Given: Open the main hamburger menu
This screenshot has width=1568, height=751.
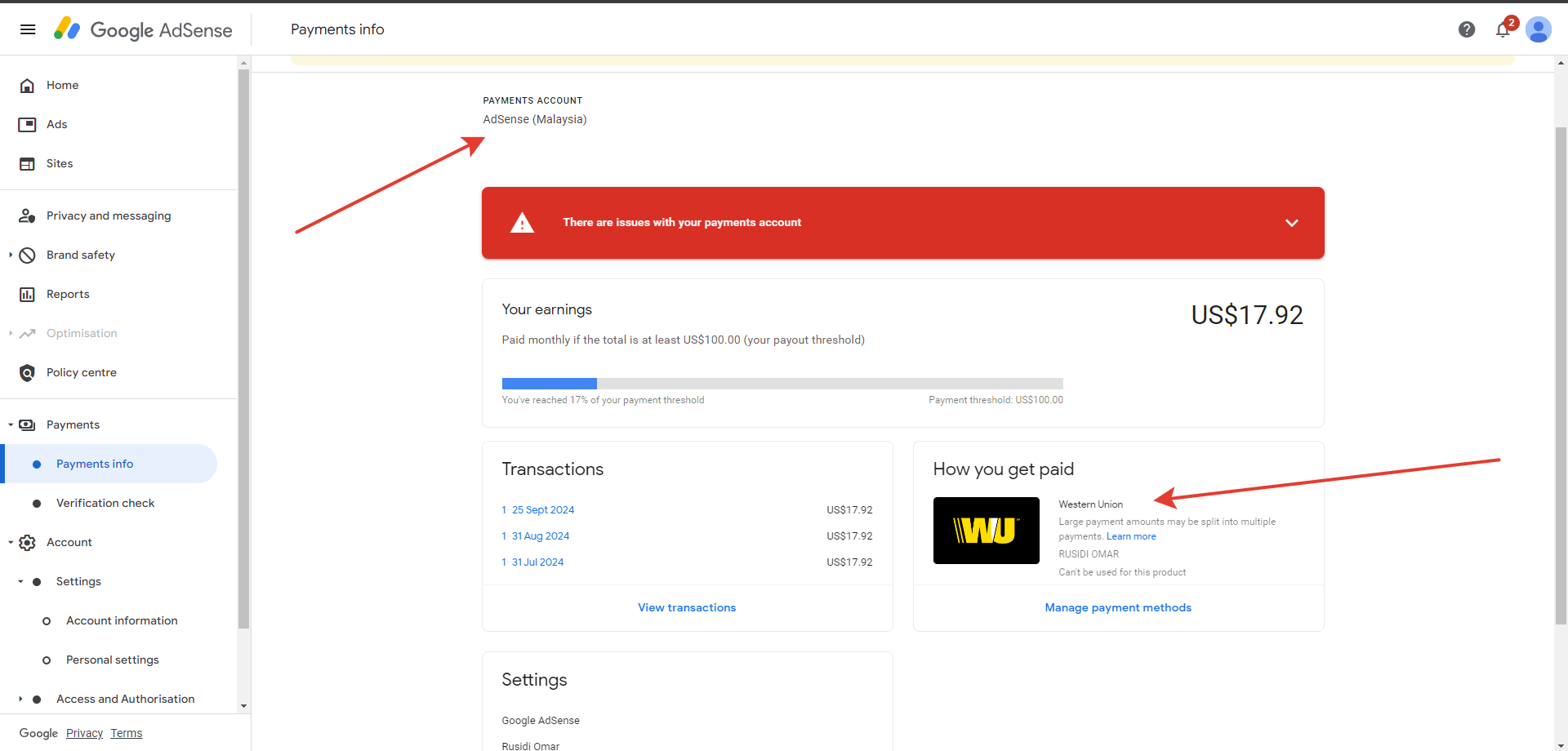Looking at the screenshot, I should click(x=28, y=29).
